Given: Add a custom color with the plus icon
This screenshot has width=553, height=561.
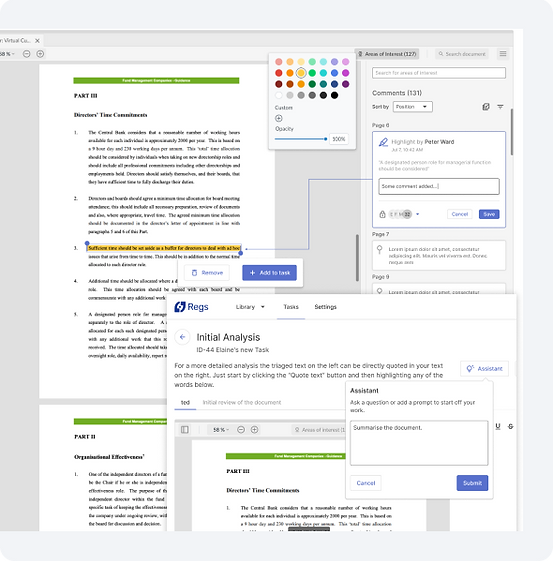Looking at the screenshot, I should pyautogui.click(x=279, y=118).
